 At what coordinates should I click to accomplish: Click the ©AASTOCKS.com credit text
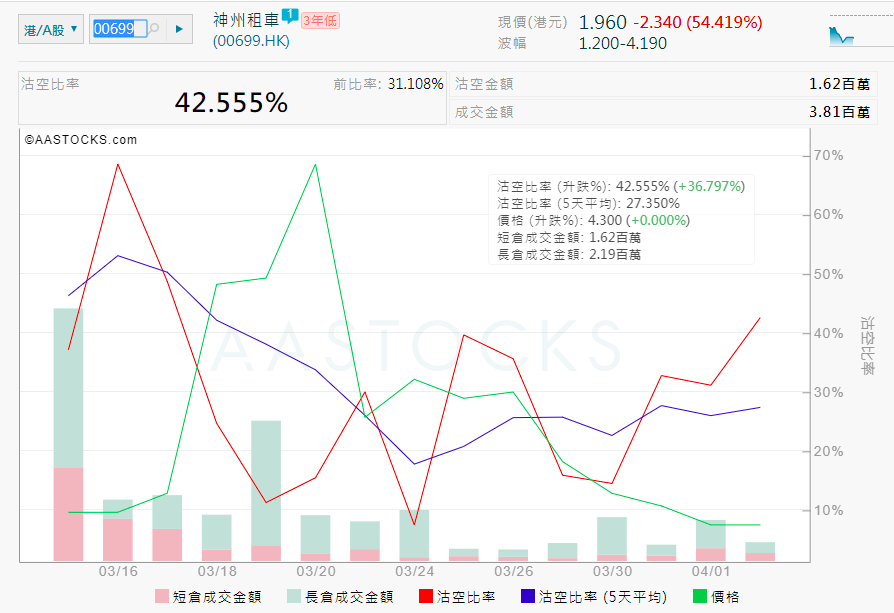pyautogui.click(x=80, y=140)
